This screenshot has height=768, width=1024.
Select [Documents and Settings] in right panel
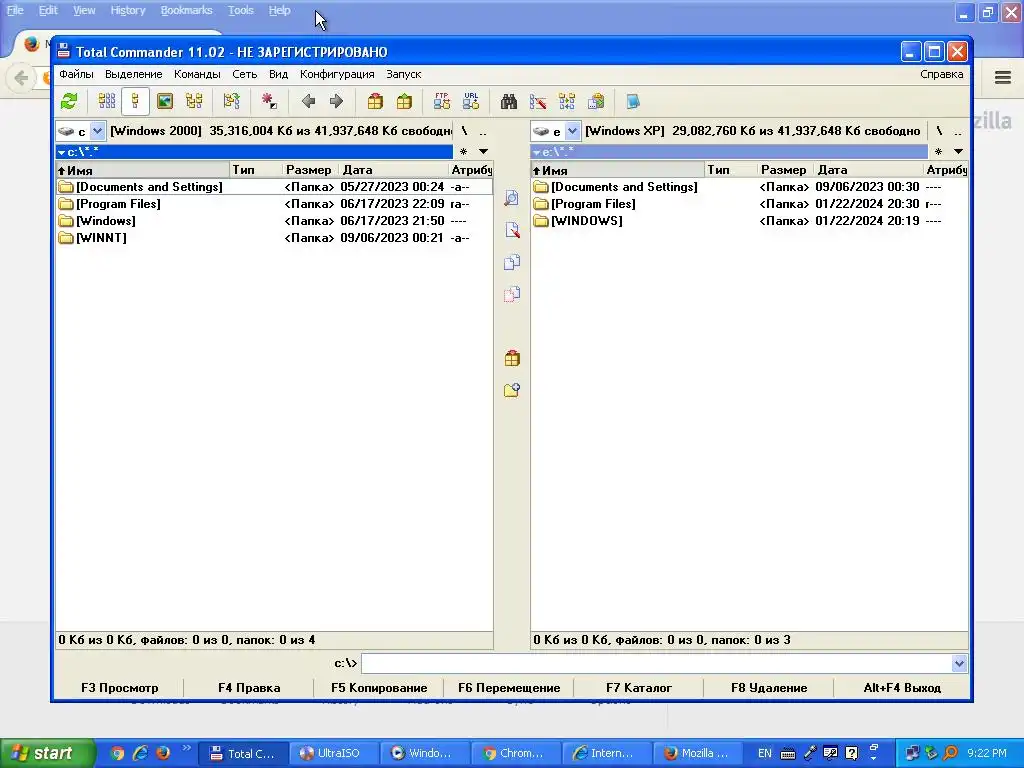pos(749,187)
